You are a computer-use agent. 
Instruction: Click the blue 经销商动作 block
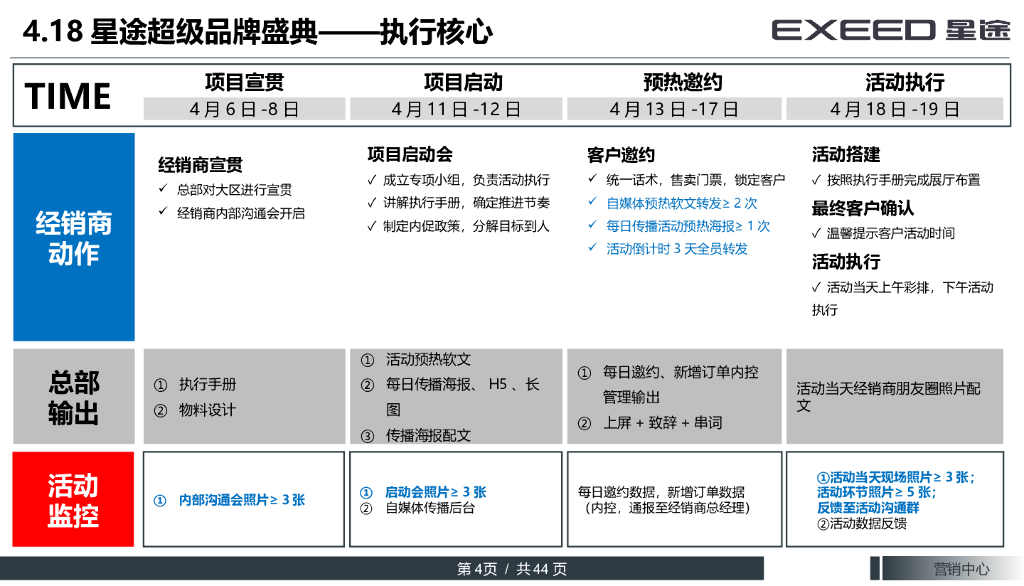click(74, 237)
